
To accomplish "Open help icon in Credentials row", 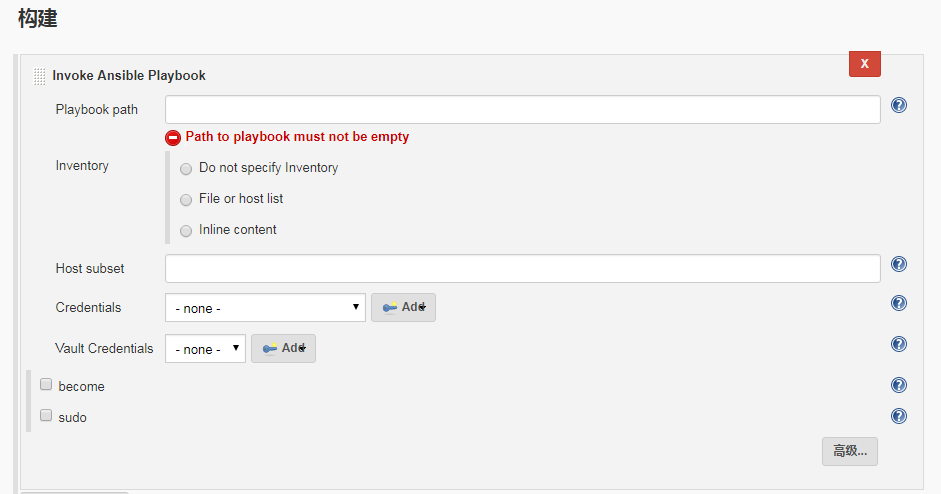I will point(898,303).
